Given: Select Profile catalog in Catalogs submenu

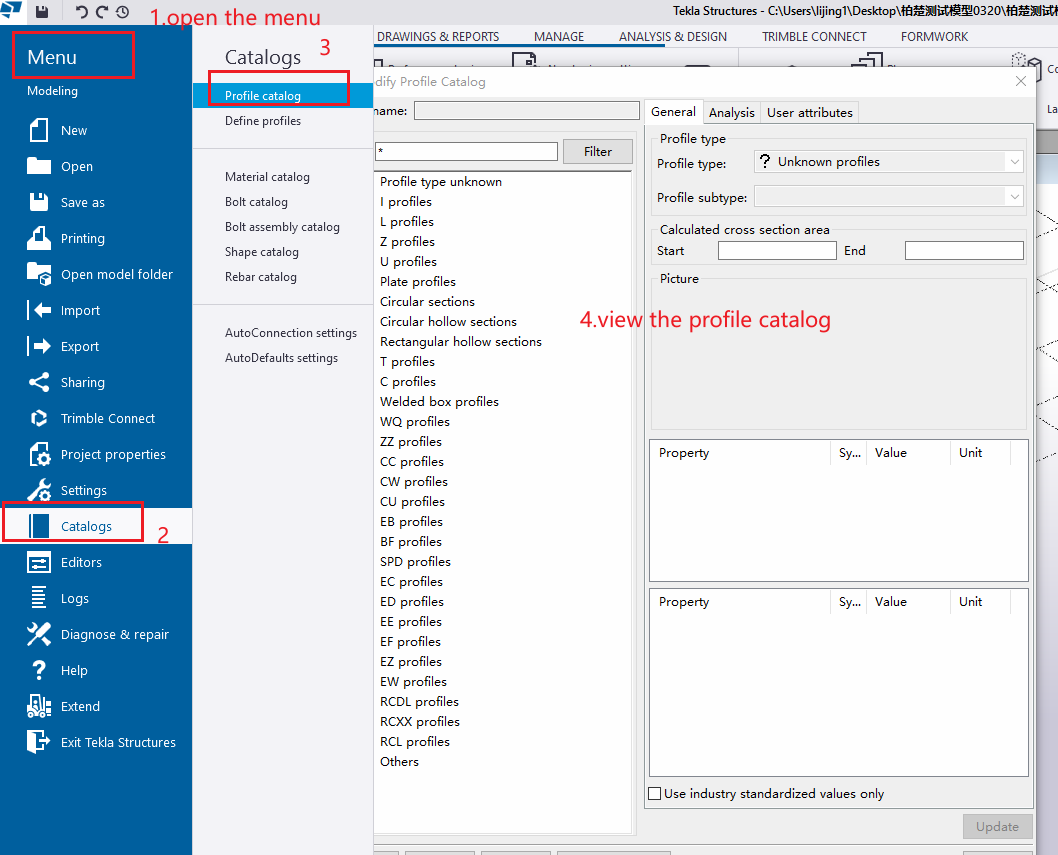Looking at the screenshot, I should tap(283, 96).
